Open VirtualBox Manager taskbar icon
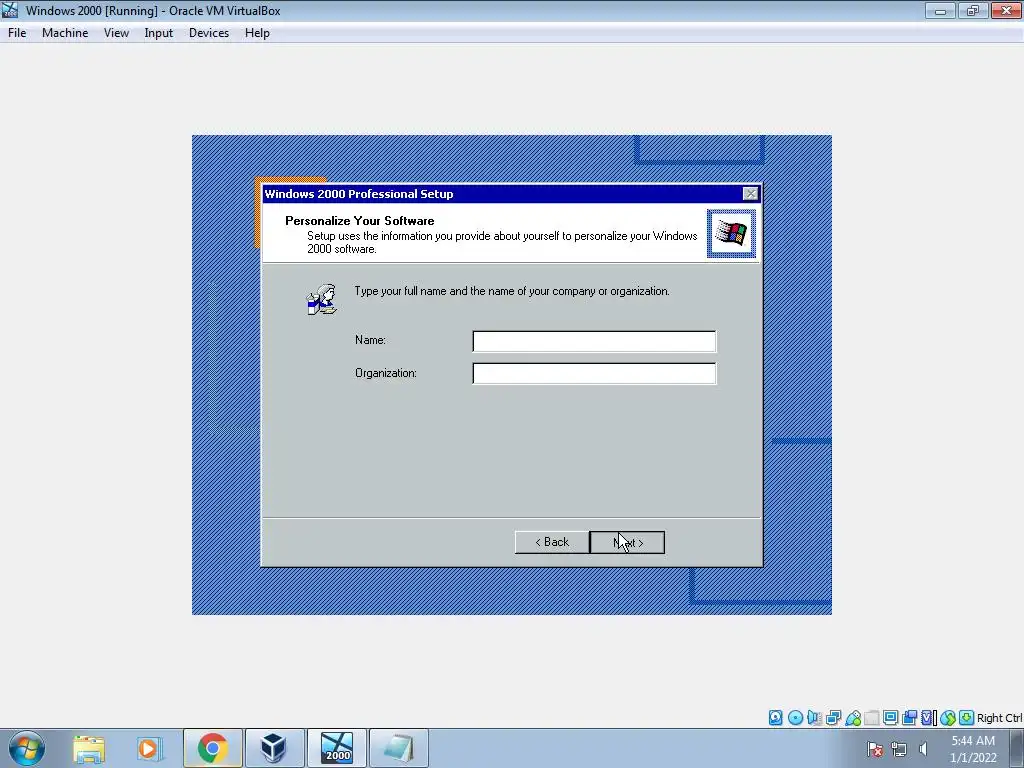 274,748
